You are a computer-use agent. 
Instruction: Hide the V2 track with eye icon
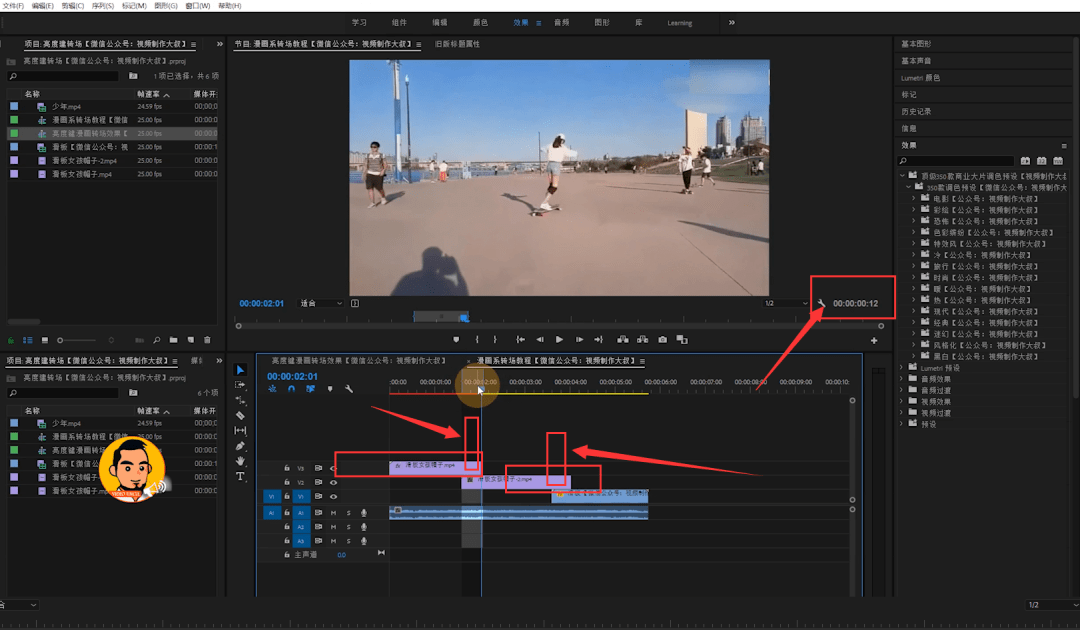click(333, 482)
